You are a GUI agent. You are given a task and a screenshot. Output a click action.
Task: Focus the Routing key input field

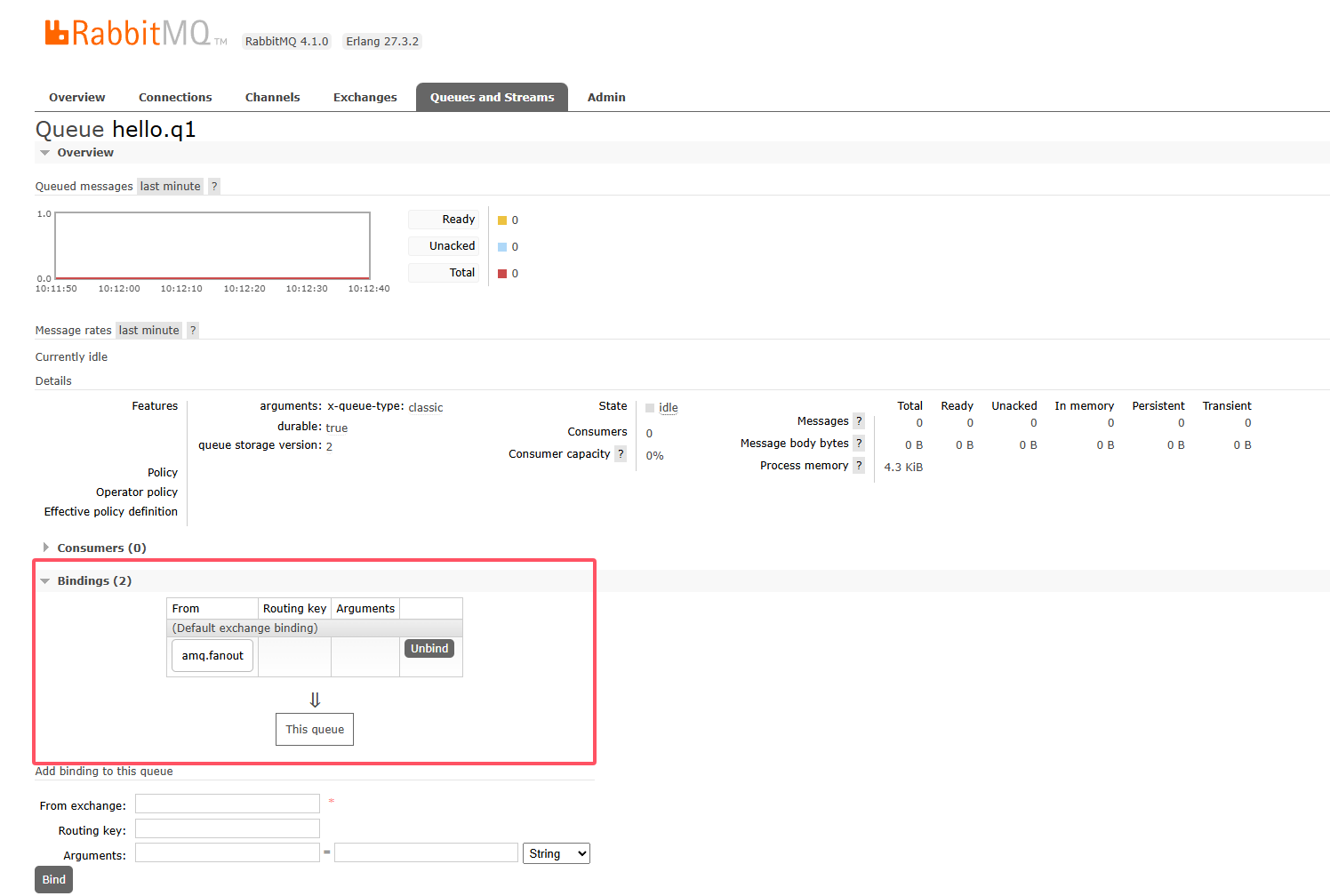(228, 828)
